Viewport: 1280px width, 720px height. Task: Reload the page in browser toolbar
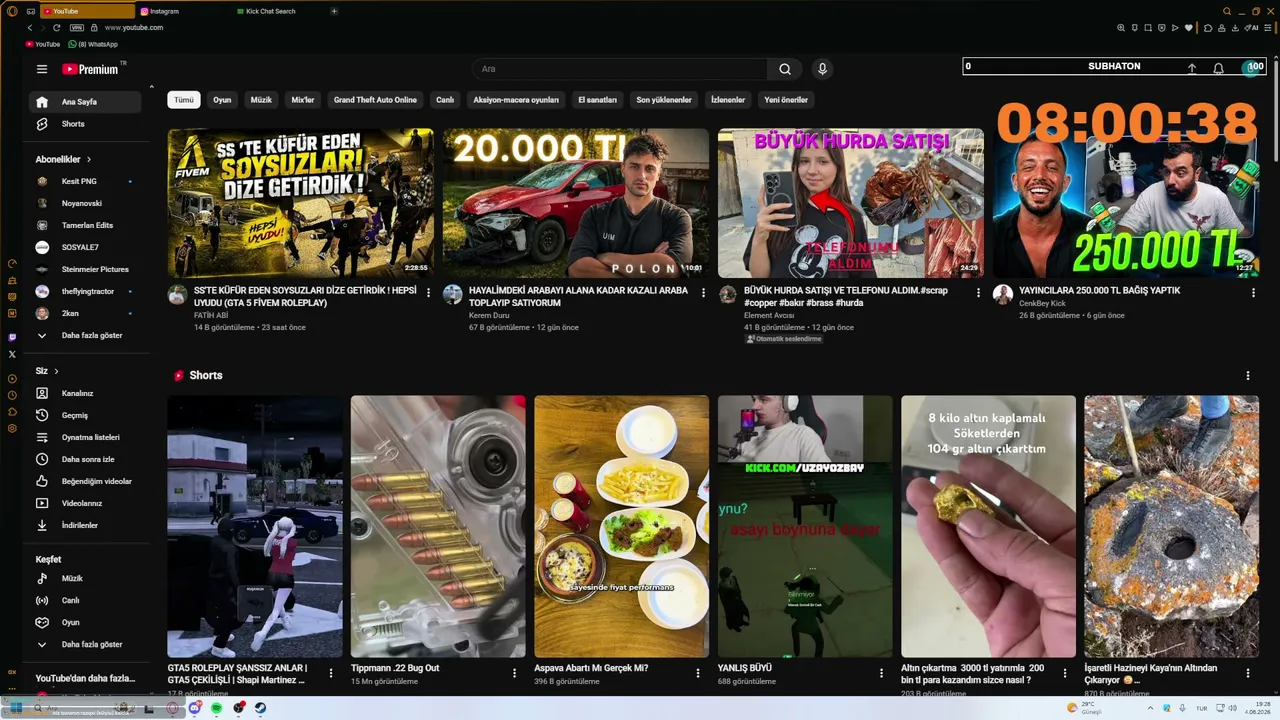(56, 28)
